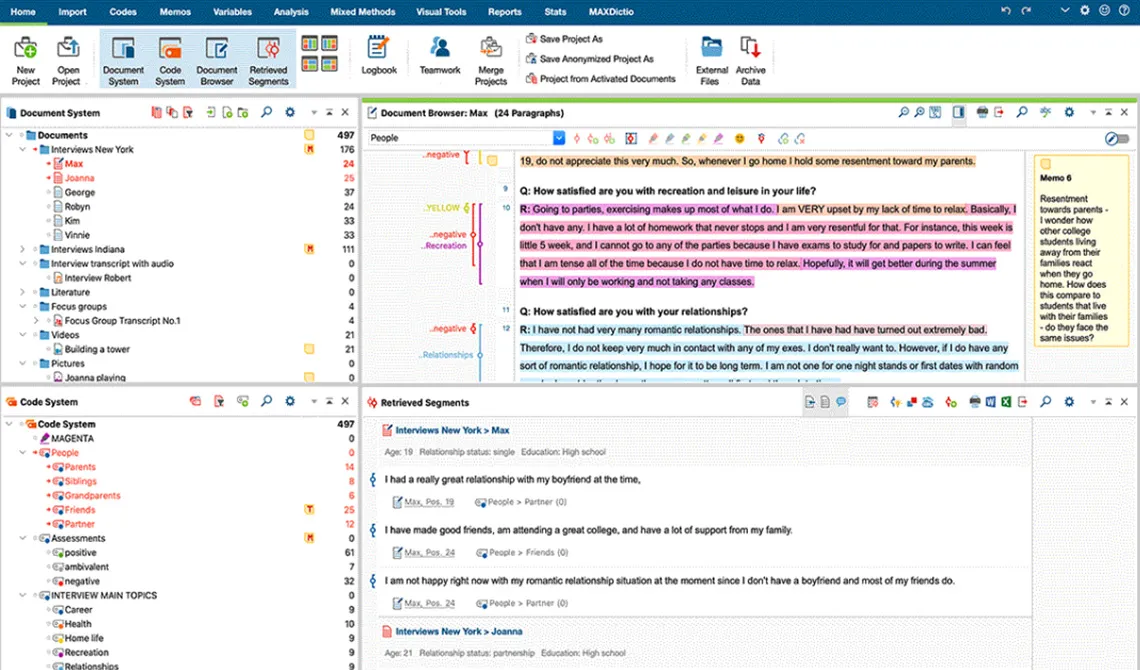Image resolution: width=1140 pixels, height=670 pixels.
Task: Go to the MAXDictio tab
Action: [x=611, y=12]
